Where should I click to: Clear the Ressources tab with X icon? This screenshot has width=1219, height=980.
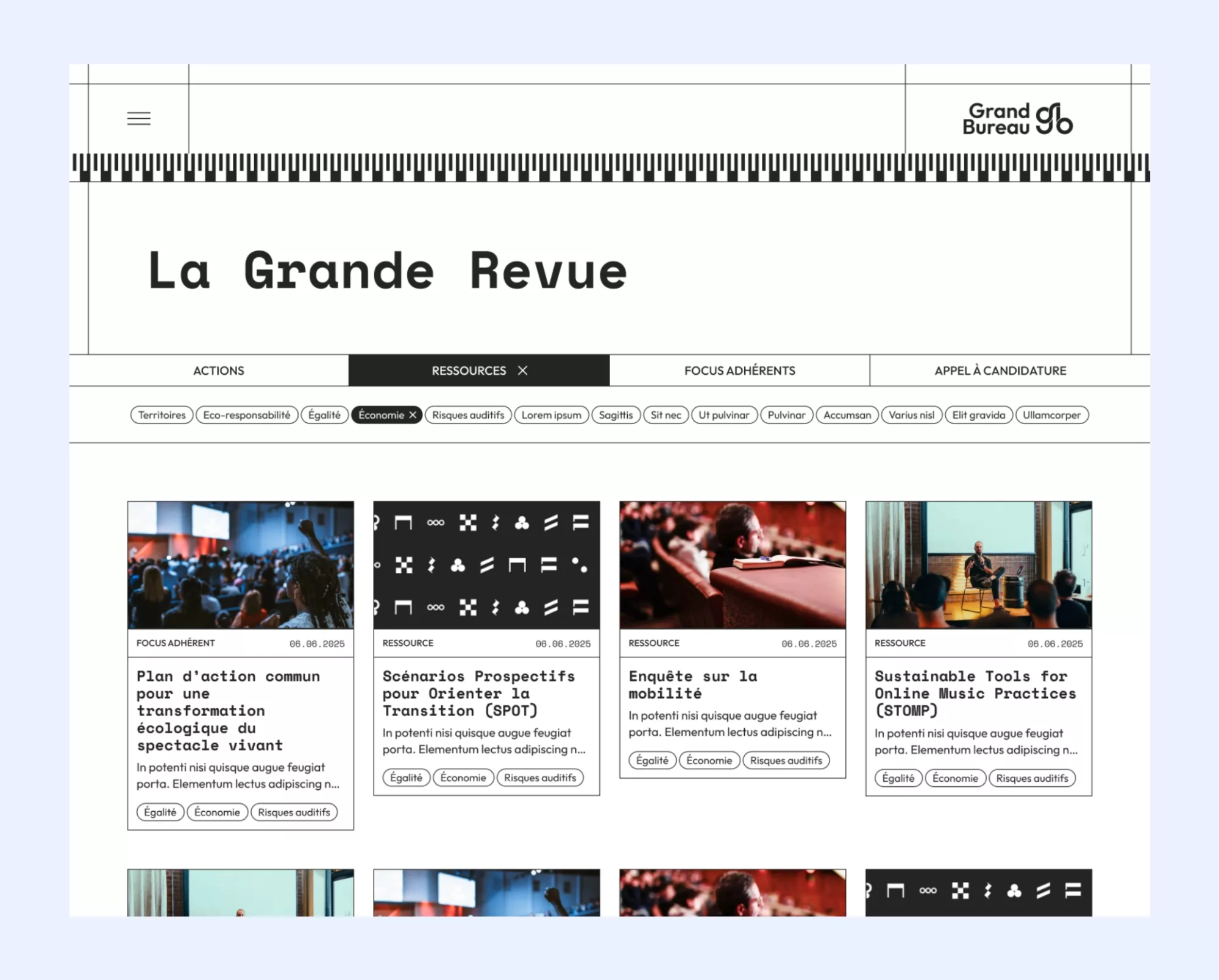pyautogui.click(x=523, y=371)
